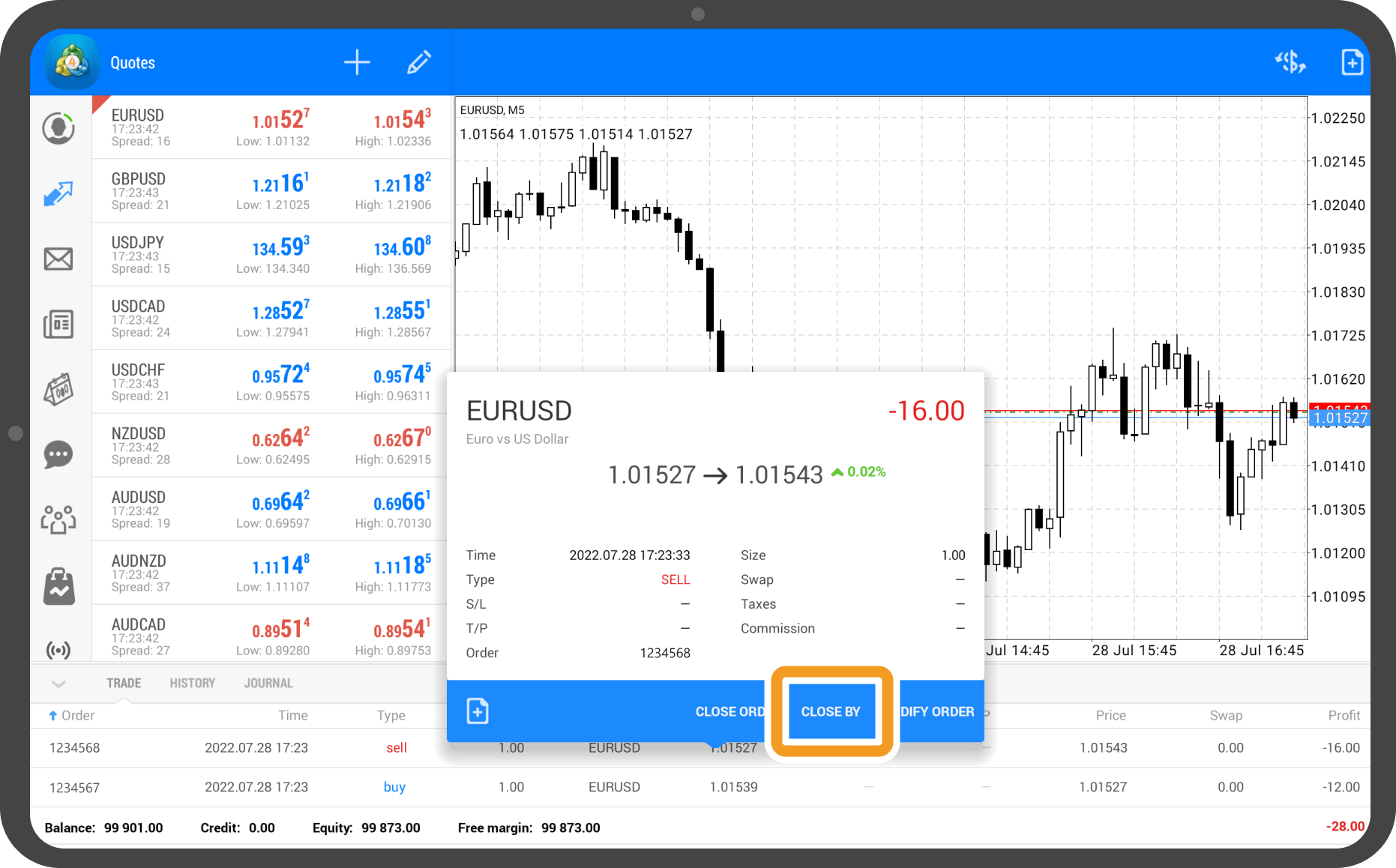This screenshot has width=1396, height=868.
Task: Tap the currency trade icon in top bar
Action: click(1290, 62)
